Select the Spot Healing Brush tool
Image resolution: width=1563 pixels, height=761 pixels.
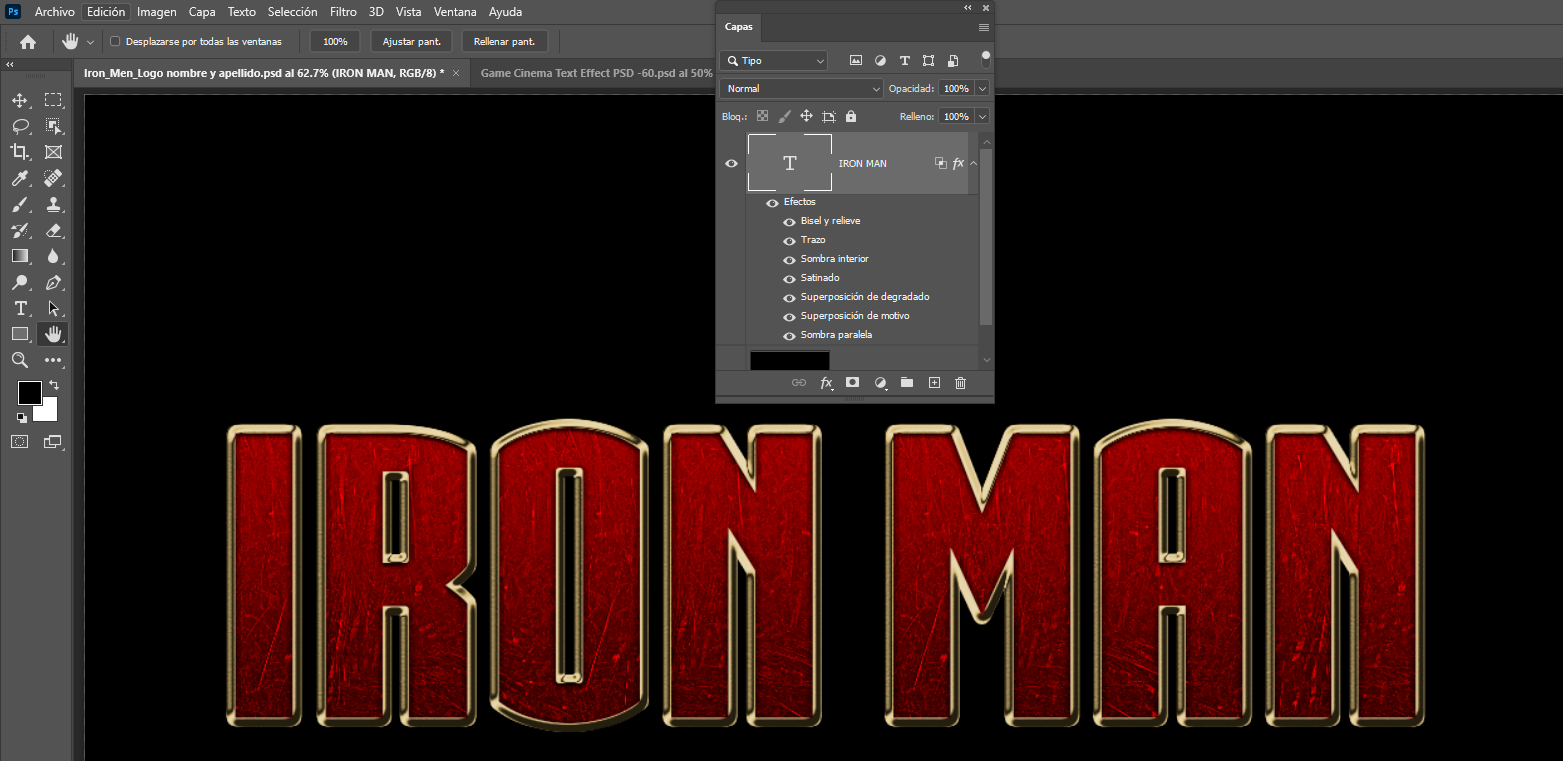53,178
